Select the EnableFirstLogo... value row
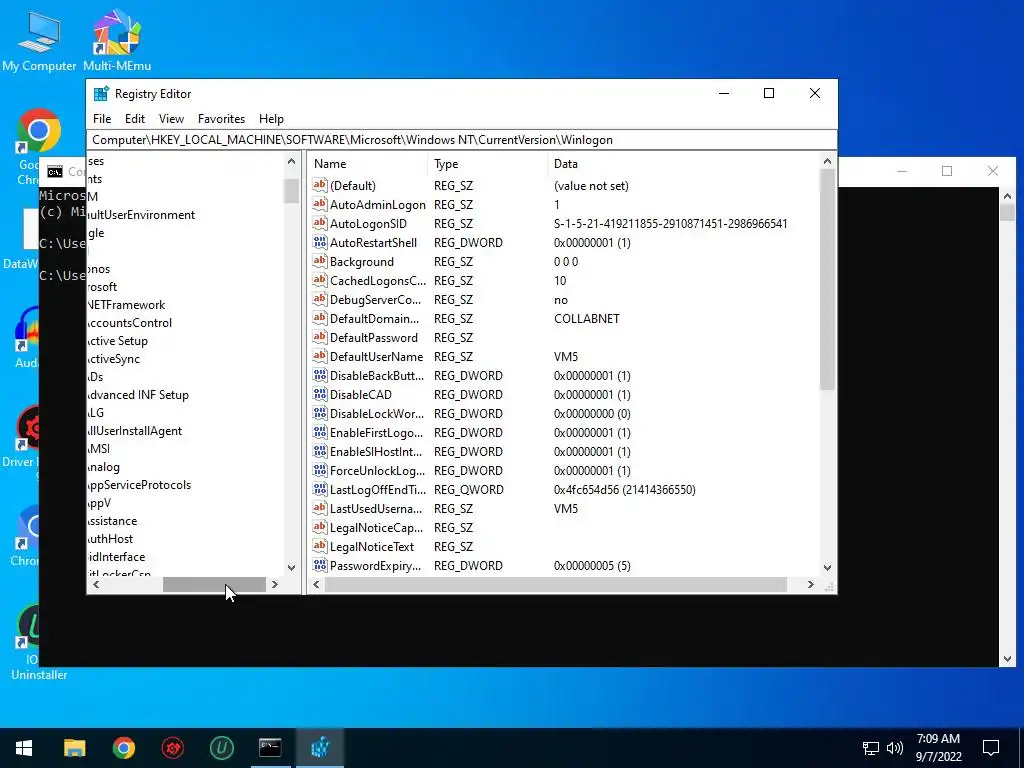This screenshot has height=768, width=1024. coord(564,432)
